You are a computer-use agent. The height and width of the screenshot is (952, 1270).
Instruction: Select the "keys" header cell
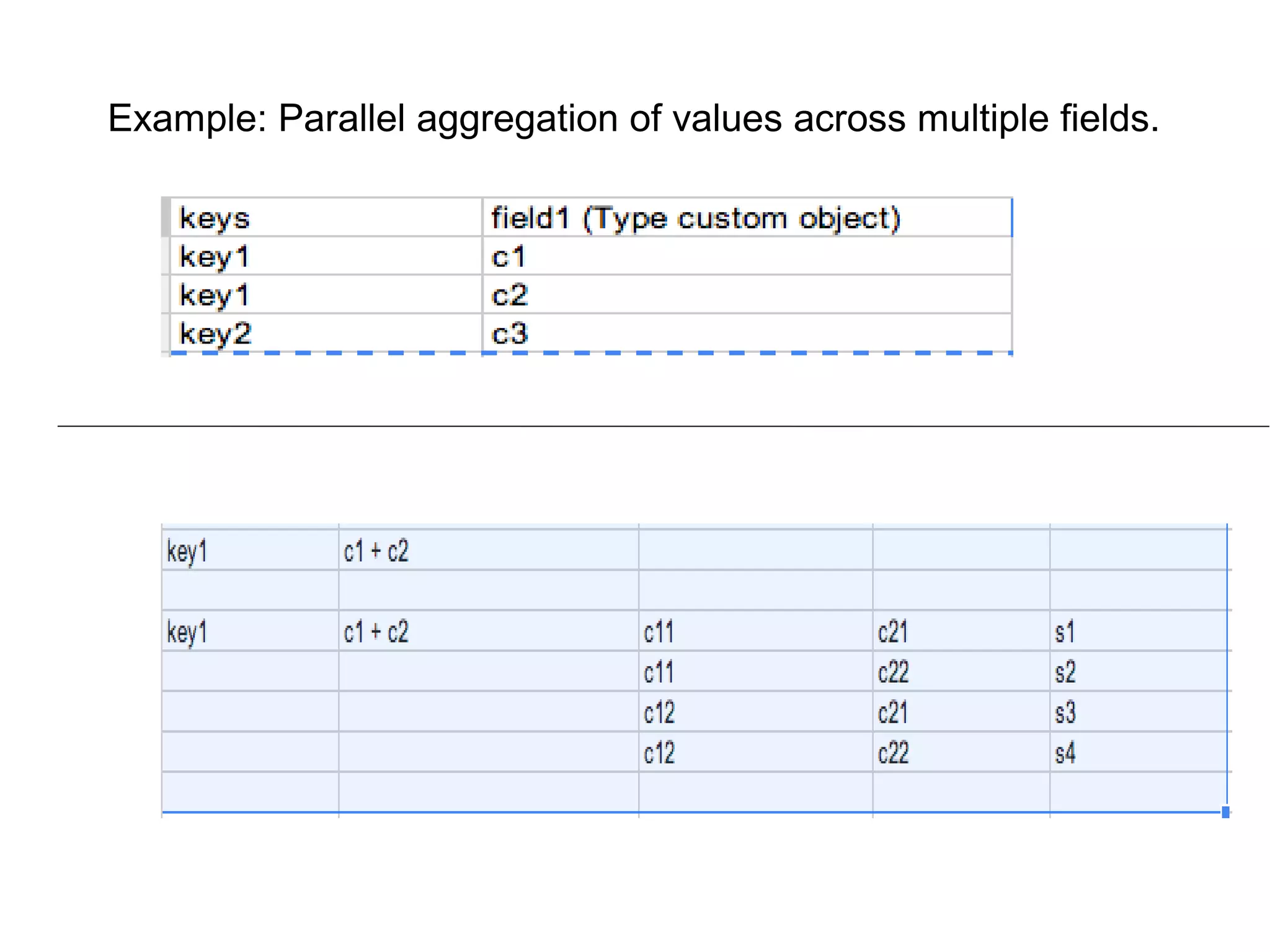coord(326,218)
